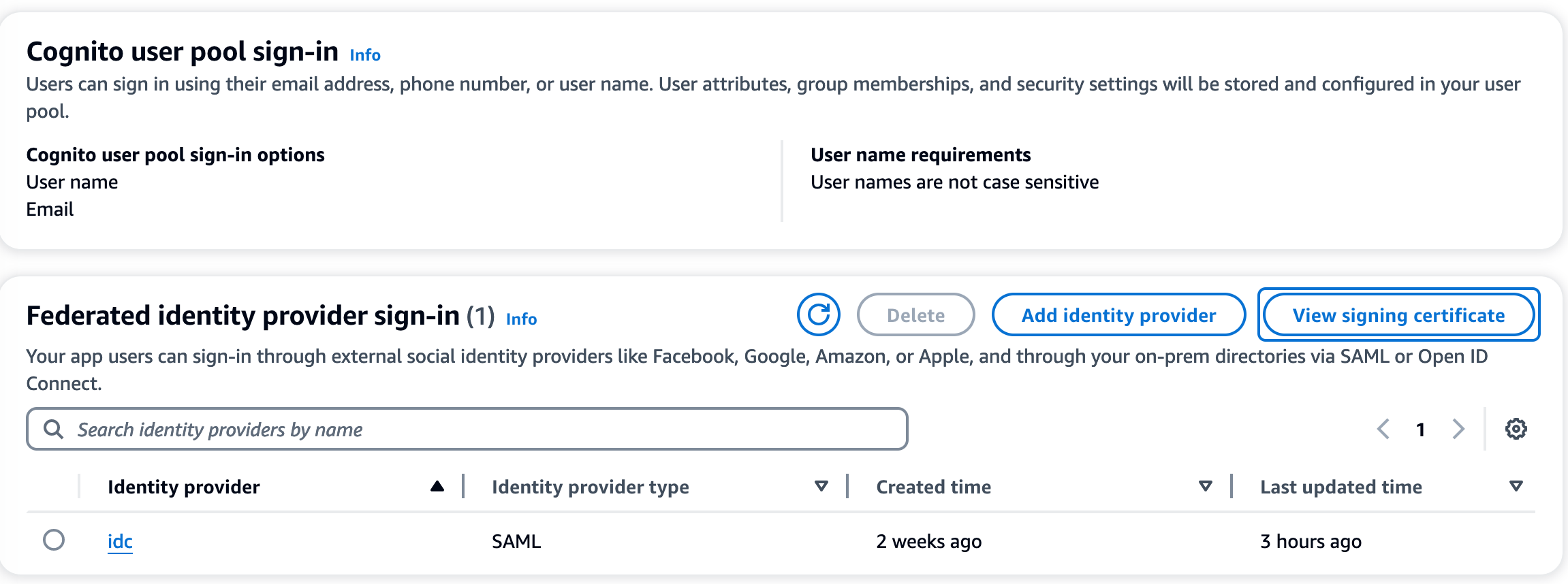Click the Add identity provider button

(1117, 314)
